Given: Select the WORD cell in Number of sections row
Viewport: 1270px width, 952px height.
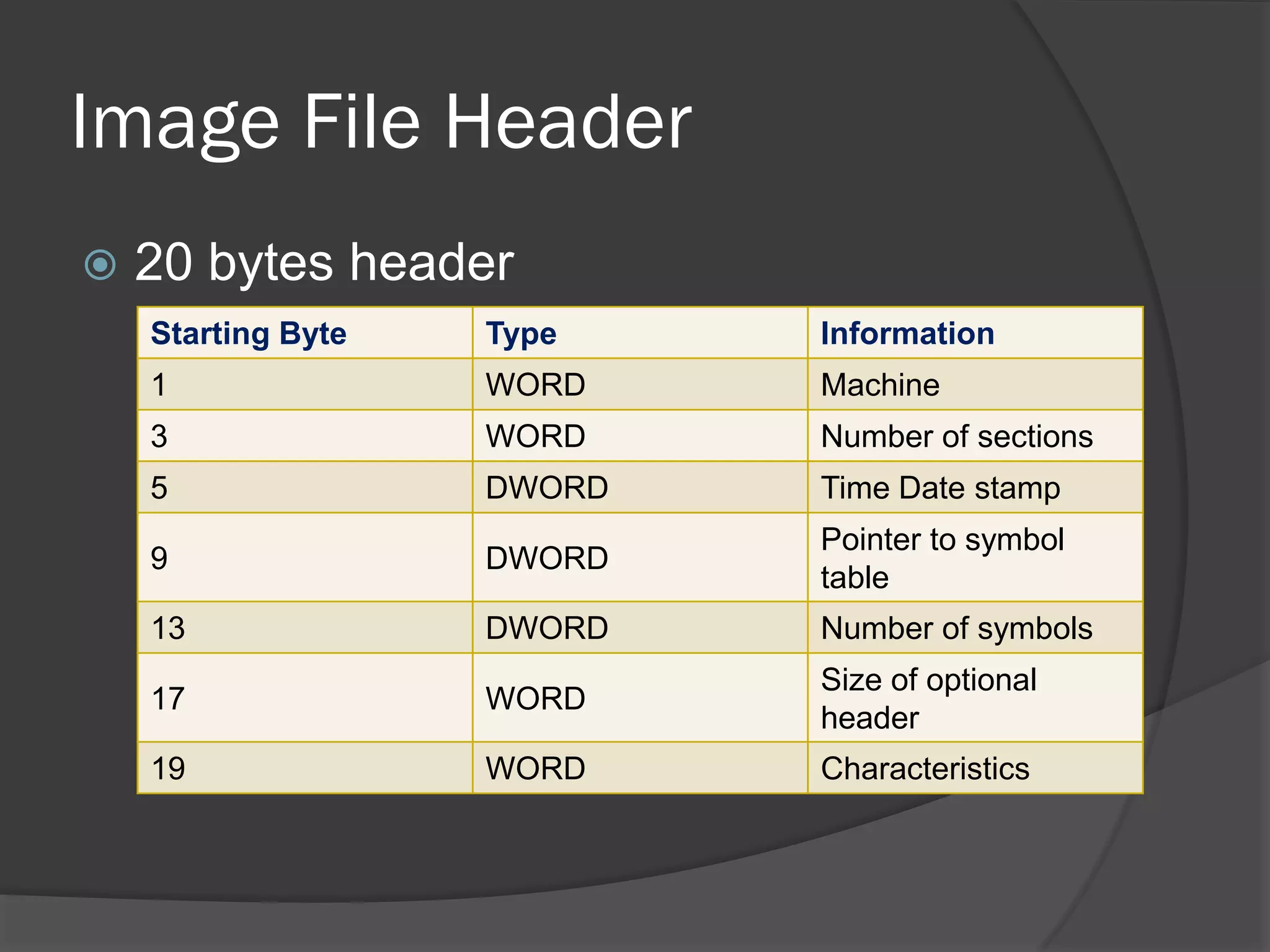Looking at the screenshot, I should tap(640, 436).
